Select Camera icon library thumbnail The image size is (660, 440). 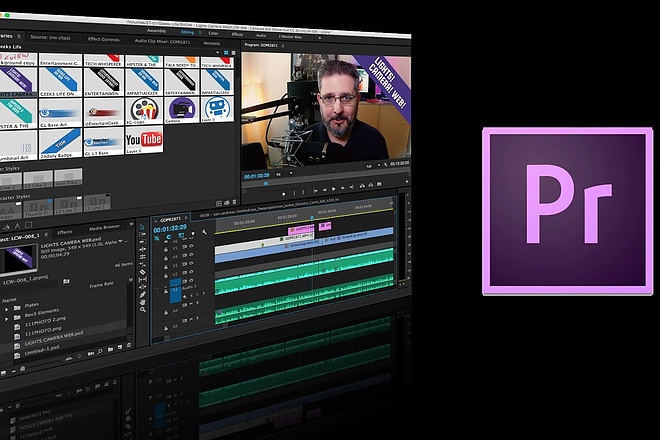(181, 110)
